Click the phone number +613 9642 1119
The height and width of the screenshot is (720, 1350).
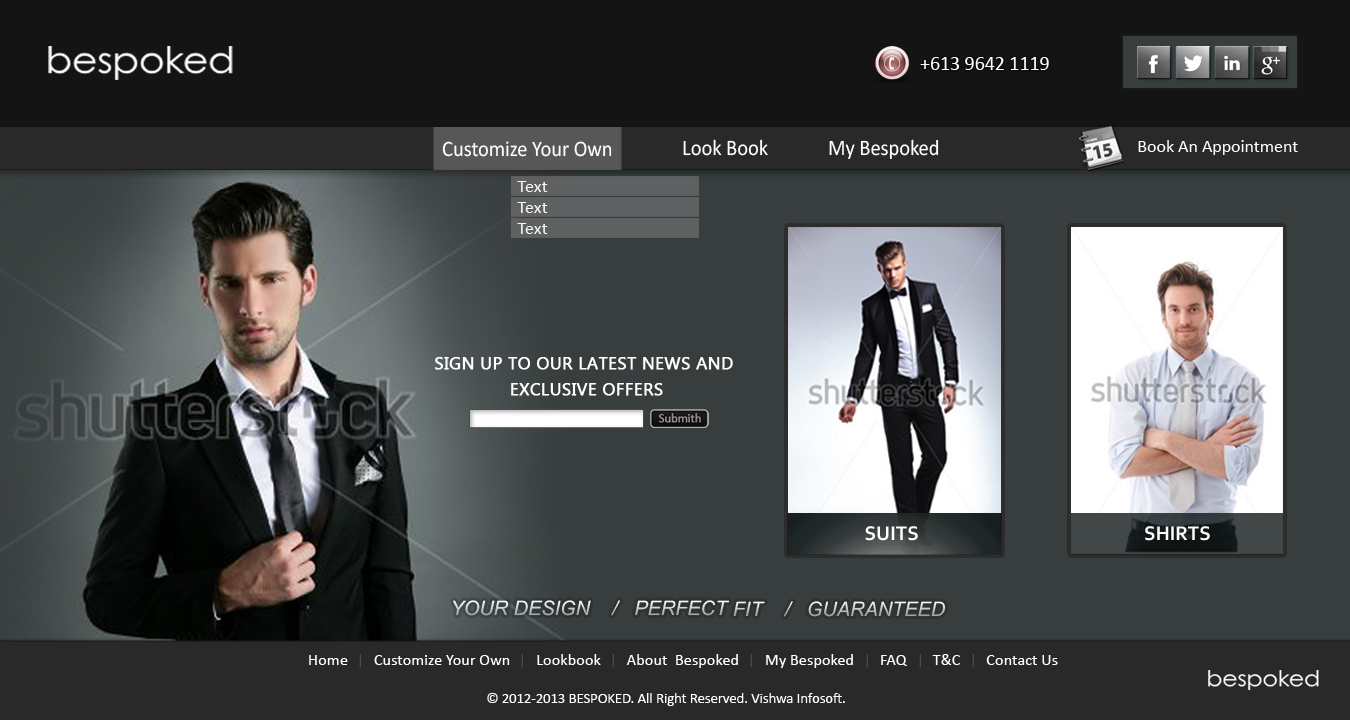pyautogui.click(x=984, y=63)
